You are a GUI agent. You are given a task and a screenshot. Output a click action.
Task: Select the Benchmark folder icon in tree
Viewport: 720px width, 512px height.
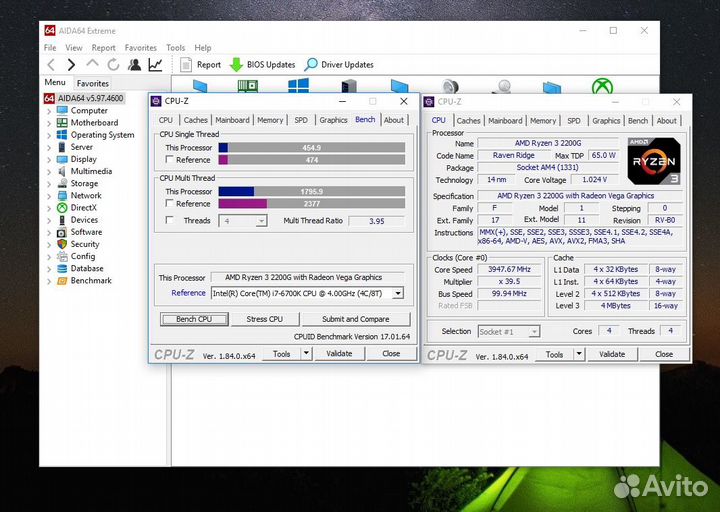[62, 281]
